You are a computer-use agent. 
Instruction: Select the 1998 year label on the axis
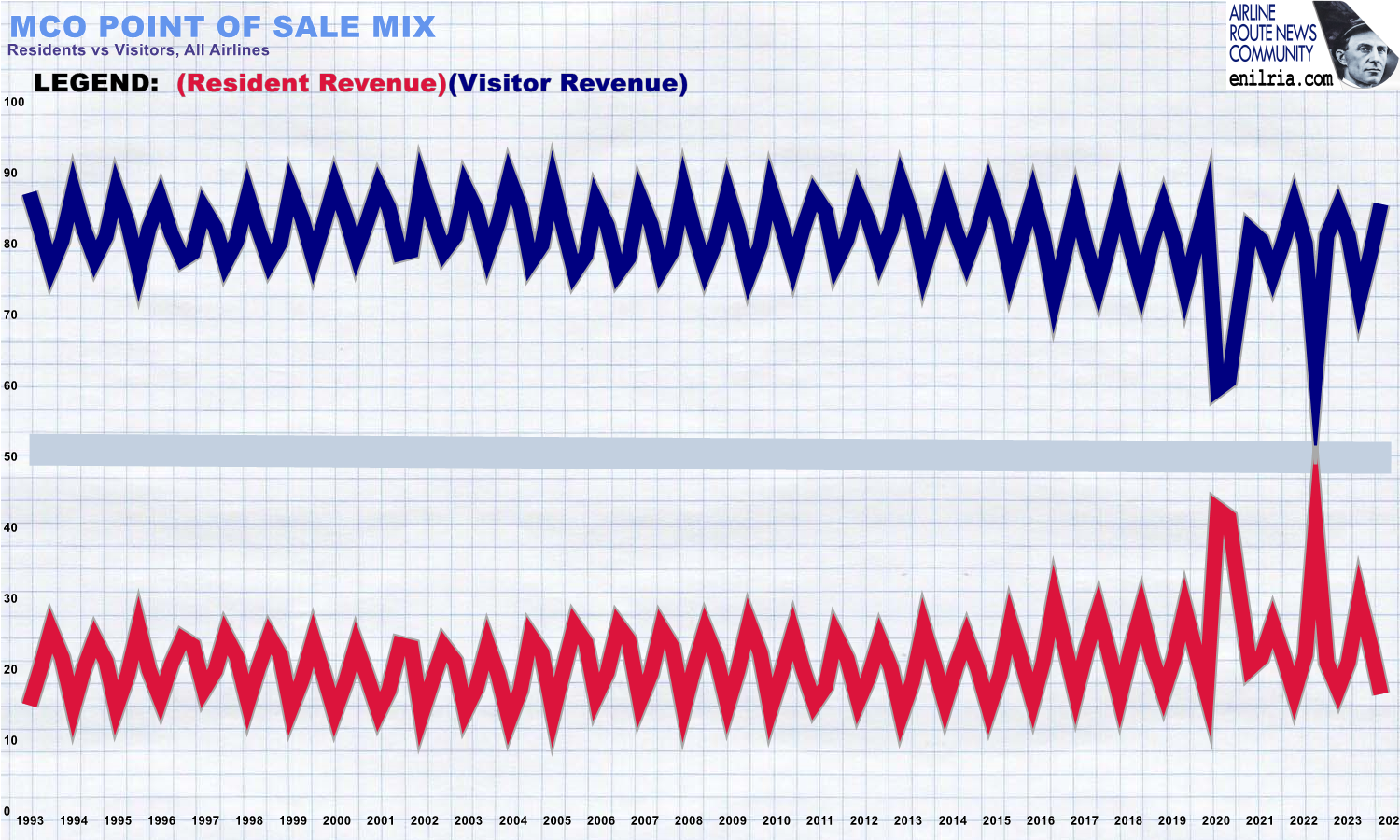249,820
